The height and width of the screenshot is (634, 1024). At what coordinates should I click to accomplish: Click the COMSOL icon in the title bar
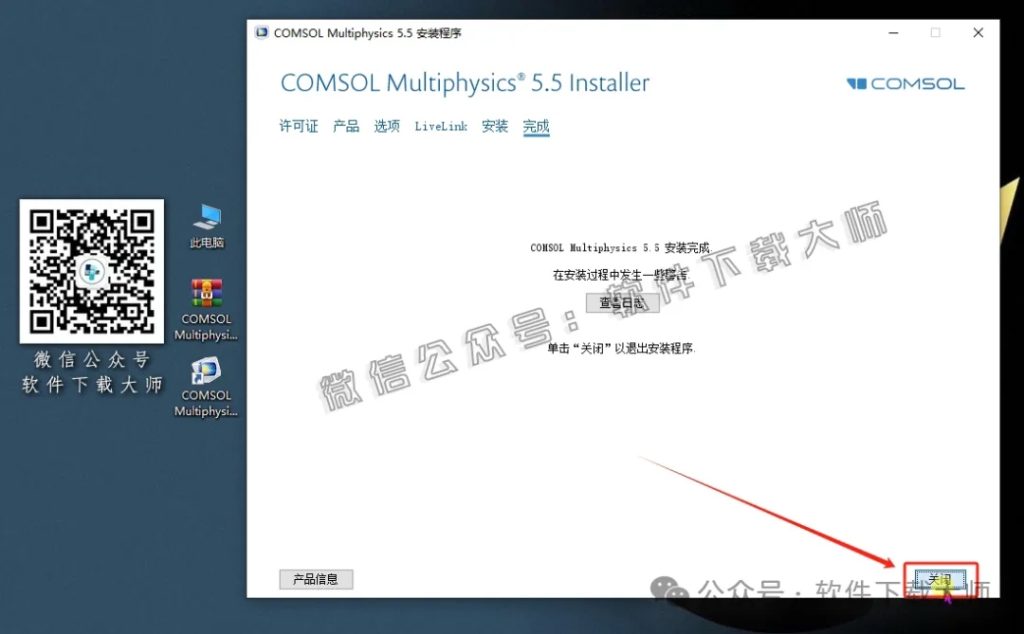click(261, 32)
